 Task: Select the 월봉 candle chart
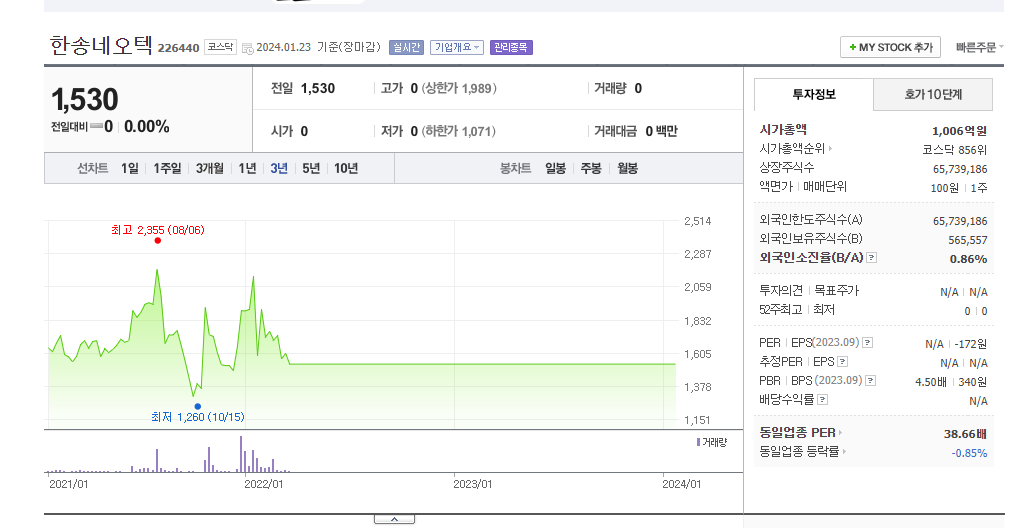(627, 169)
